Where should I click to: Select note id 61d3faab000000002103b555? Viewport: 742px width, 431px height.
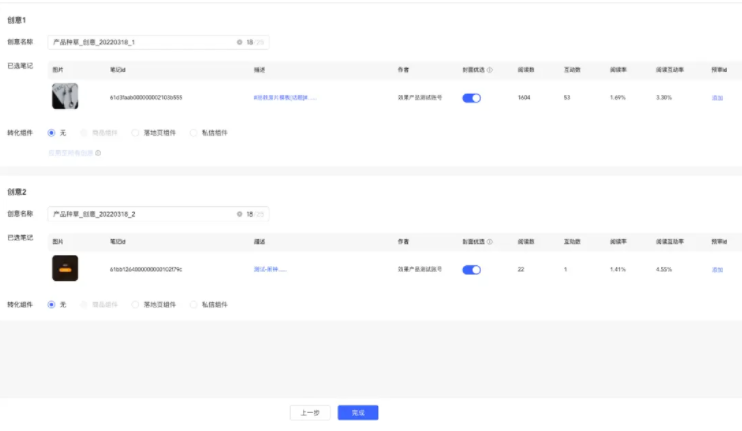(x=146, y=97)
